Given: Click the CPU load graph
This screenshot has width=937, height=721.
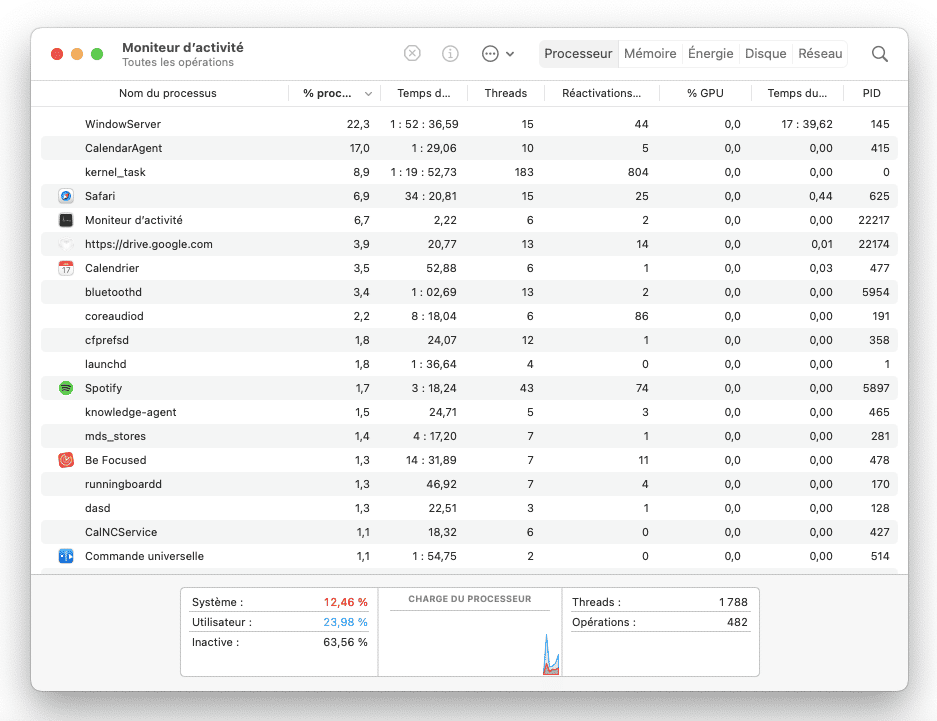Looking at the screenshot, I should 470,644.
